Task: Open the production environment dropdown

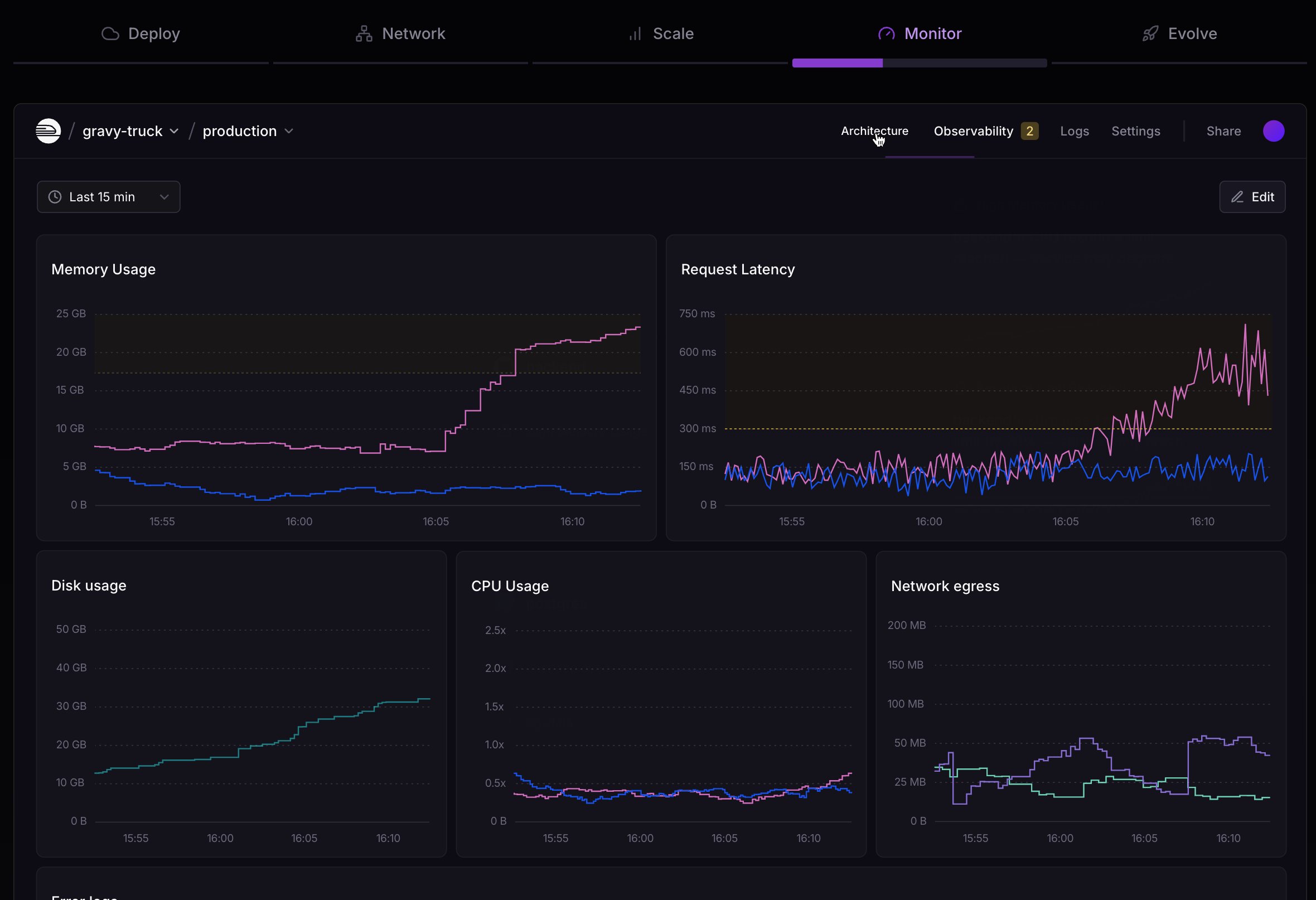Action: pyautogui.click(x=248, y=131)
